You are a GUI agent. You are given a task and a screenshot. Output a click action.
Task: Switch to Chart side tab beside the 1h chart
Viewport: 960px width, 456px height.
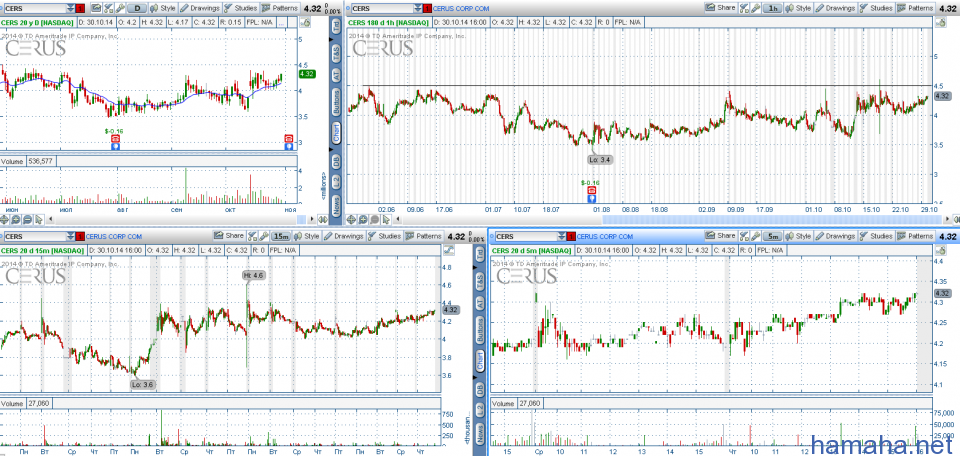pos(336,135)
